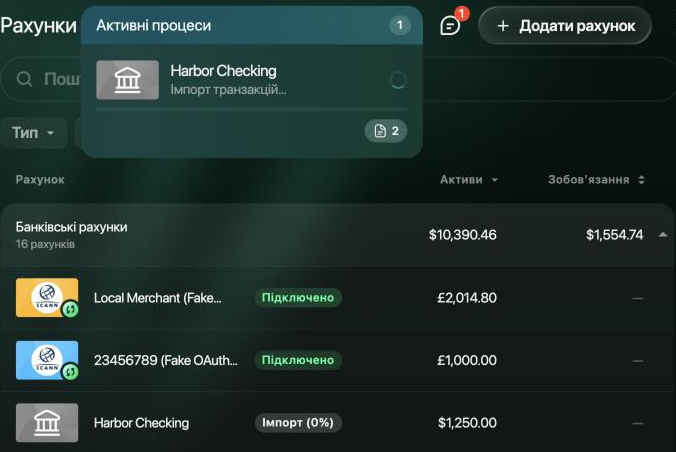
Task: Click the Рахунки page title
Action: click(x=39, y=25)
